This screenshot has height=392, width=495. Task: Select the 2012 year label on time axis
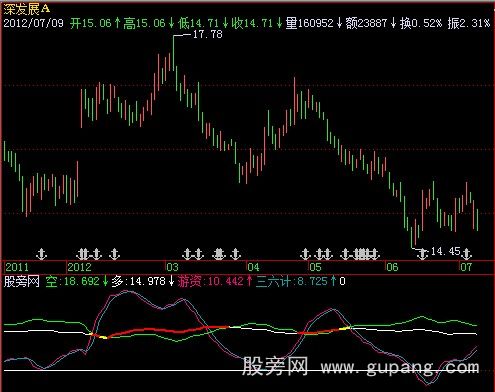79,267
